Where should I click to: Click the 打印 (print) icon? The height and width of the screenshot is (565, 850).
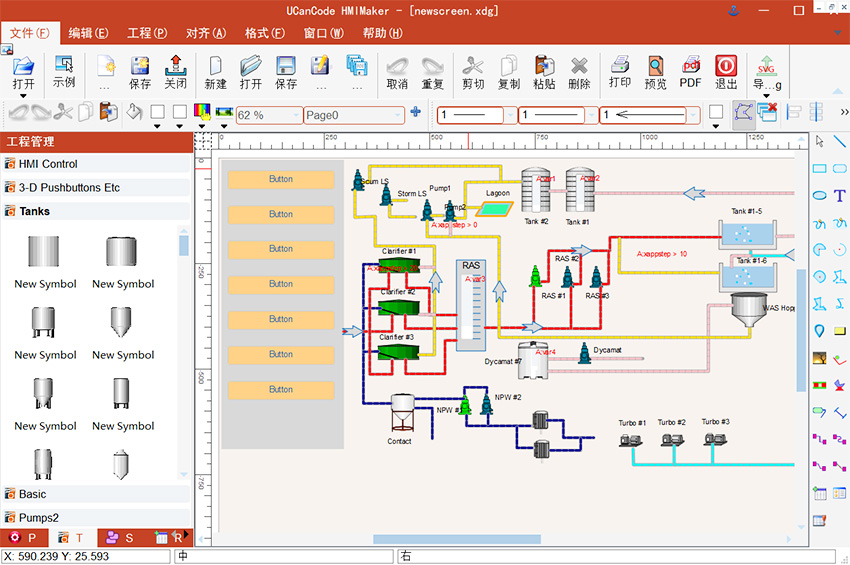click(x=620, y=70)
